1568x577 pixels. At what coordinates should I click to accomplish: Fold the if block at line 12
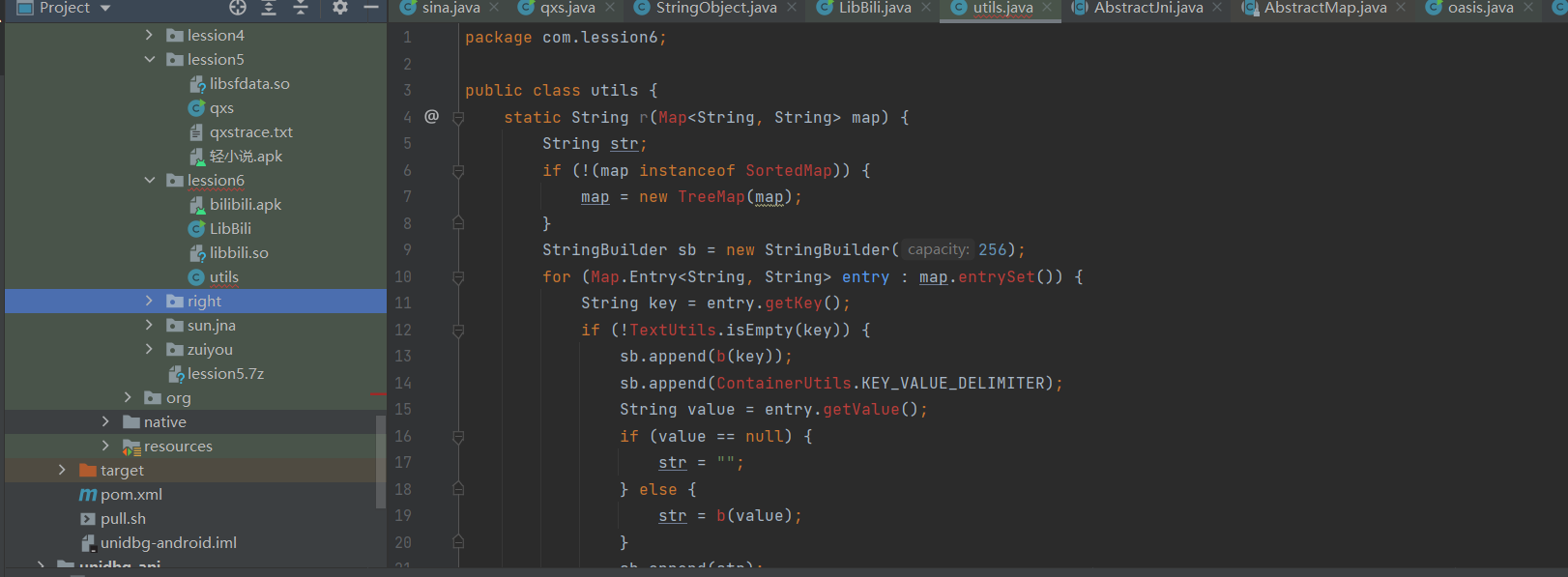pyautogui.click(x=458, y=330)
